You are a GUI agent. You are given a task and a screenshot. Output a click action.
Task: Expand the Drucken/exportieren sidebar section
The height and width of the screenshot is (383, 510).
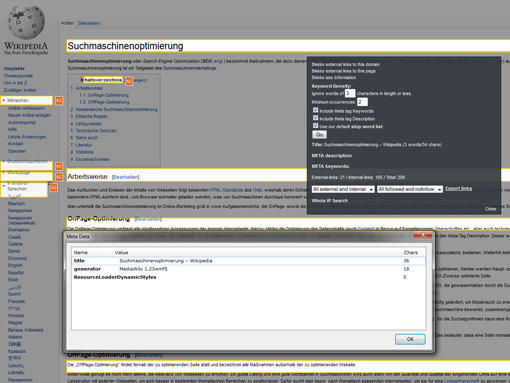click(4, 161)
